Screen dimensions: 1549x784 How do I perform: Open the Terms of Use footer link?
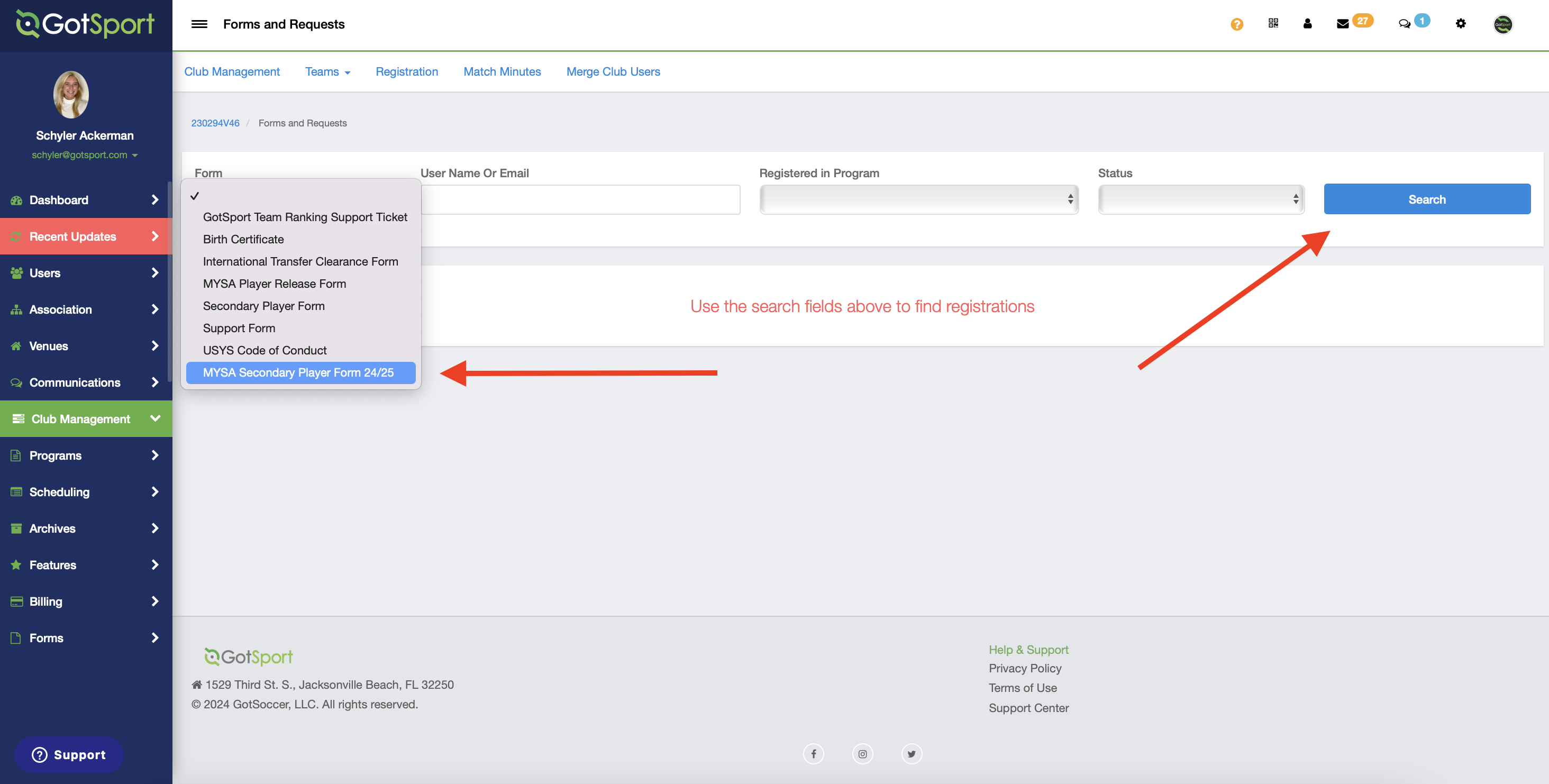[x=1023, y=688]
